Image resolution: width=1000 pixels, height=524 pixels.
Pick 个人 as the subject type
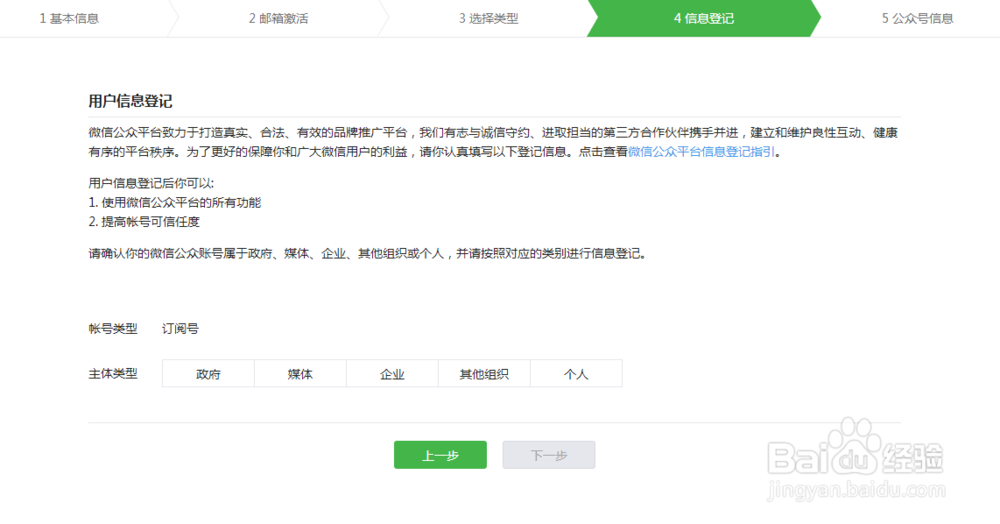point(576,374)
